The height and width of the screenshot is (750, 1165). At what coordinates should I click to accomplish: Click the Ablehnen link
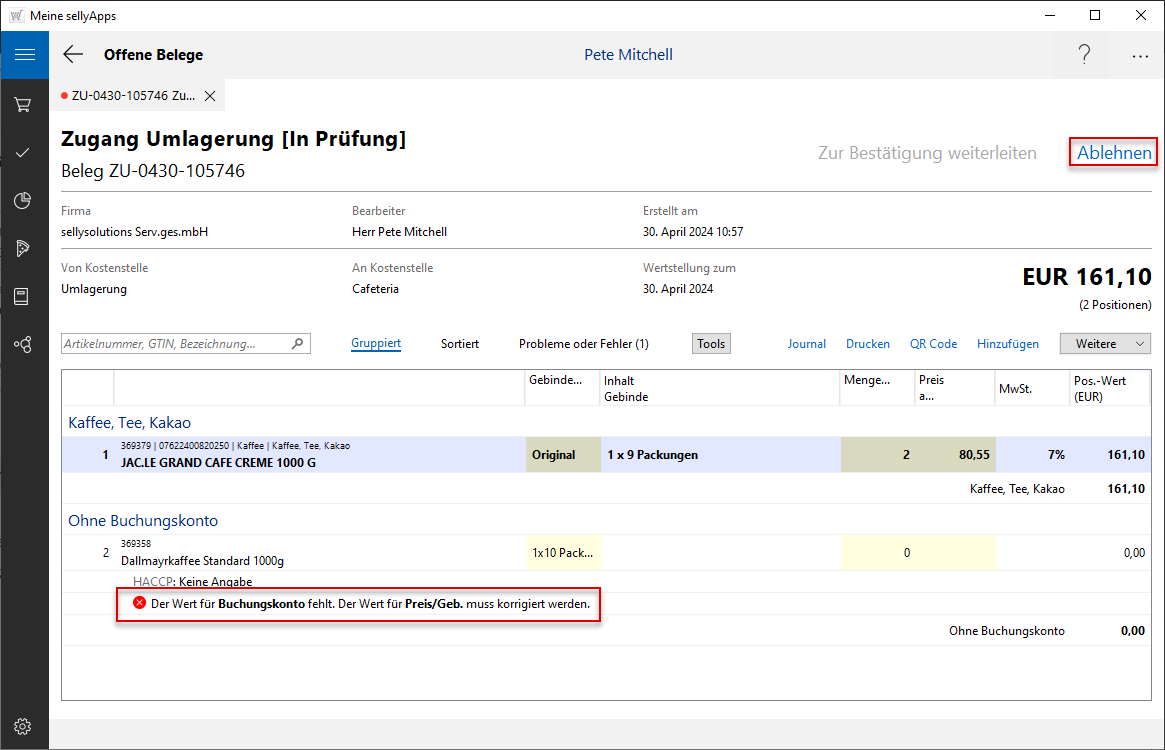coord(1114,153)
